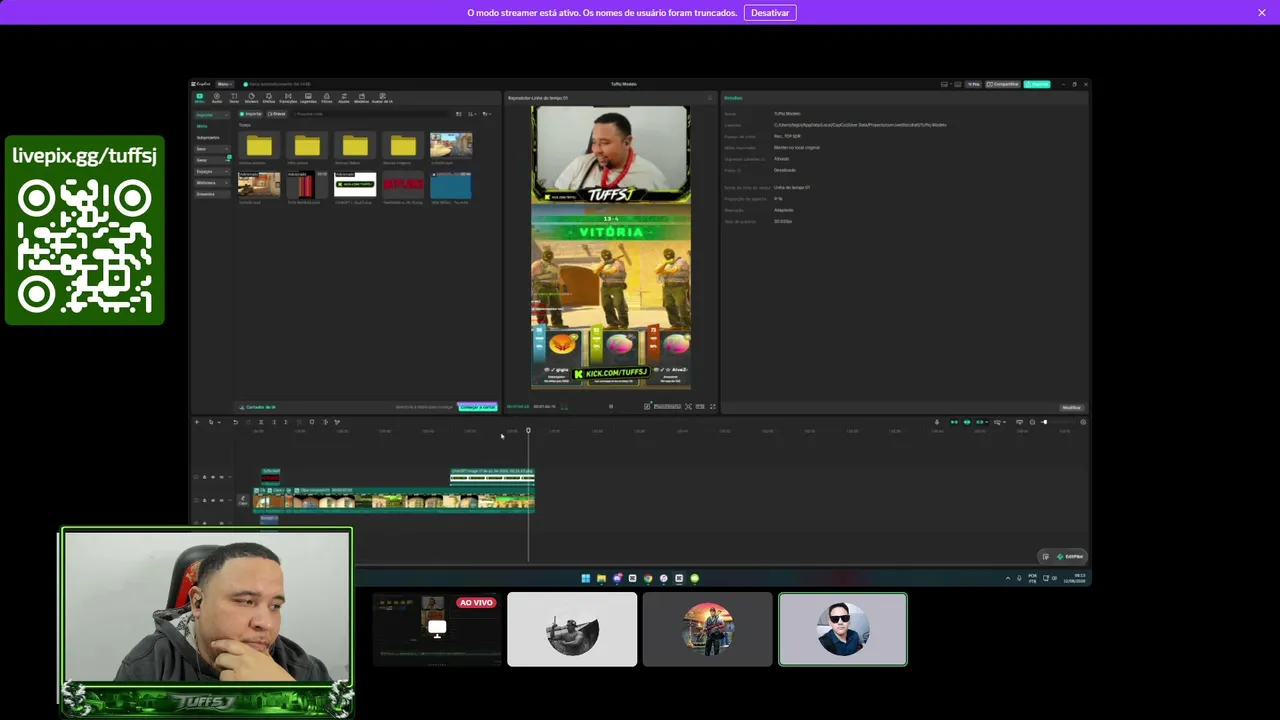
Task: Expand the Gerar section in sidebar
Action: tap(213, 160)
